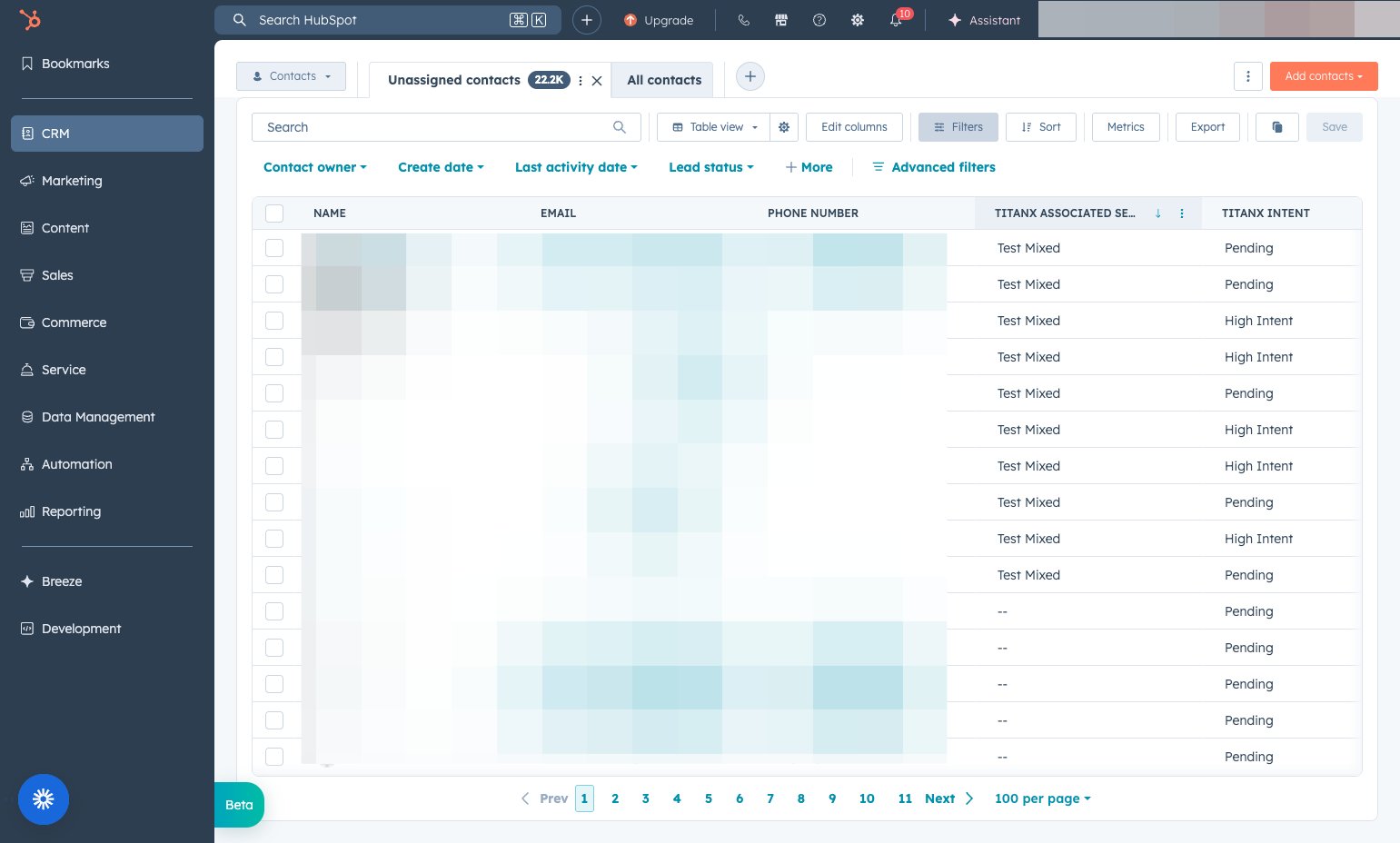Click the blue round help widget button

44,799
